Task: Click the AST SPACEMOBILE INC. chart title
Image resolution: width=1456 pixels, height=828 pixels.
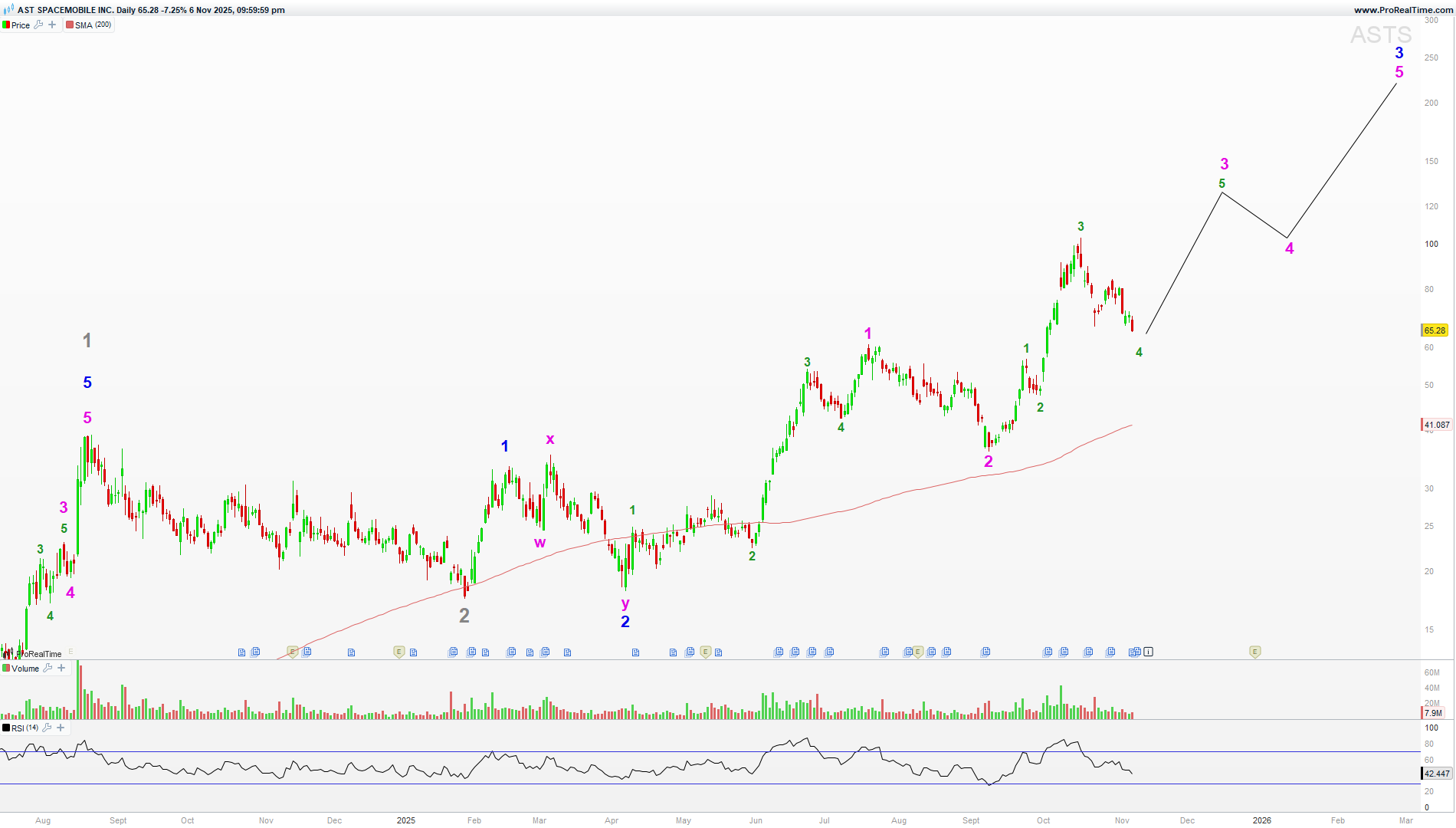Action: (x=65, y=10)
